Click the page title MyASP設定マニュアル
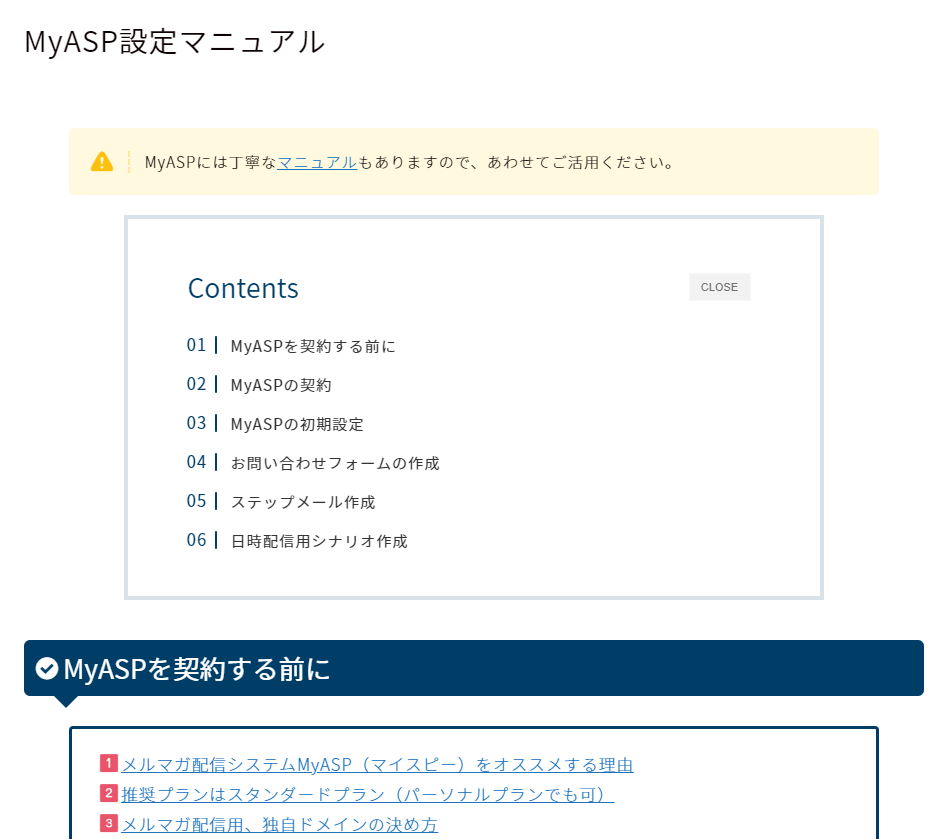This screenshot has width=944, height=839. (x=175, y=42)
